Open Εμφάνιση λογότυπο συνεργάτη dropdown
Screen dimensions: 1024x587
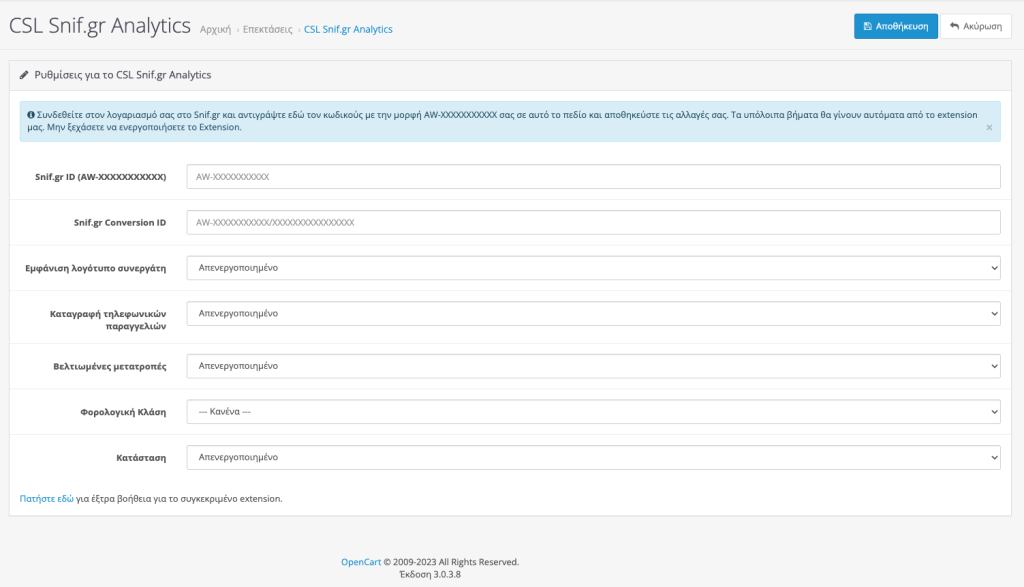593,268
